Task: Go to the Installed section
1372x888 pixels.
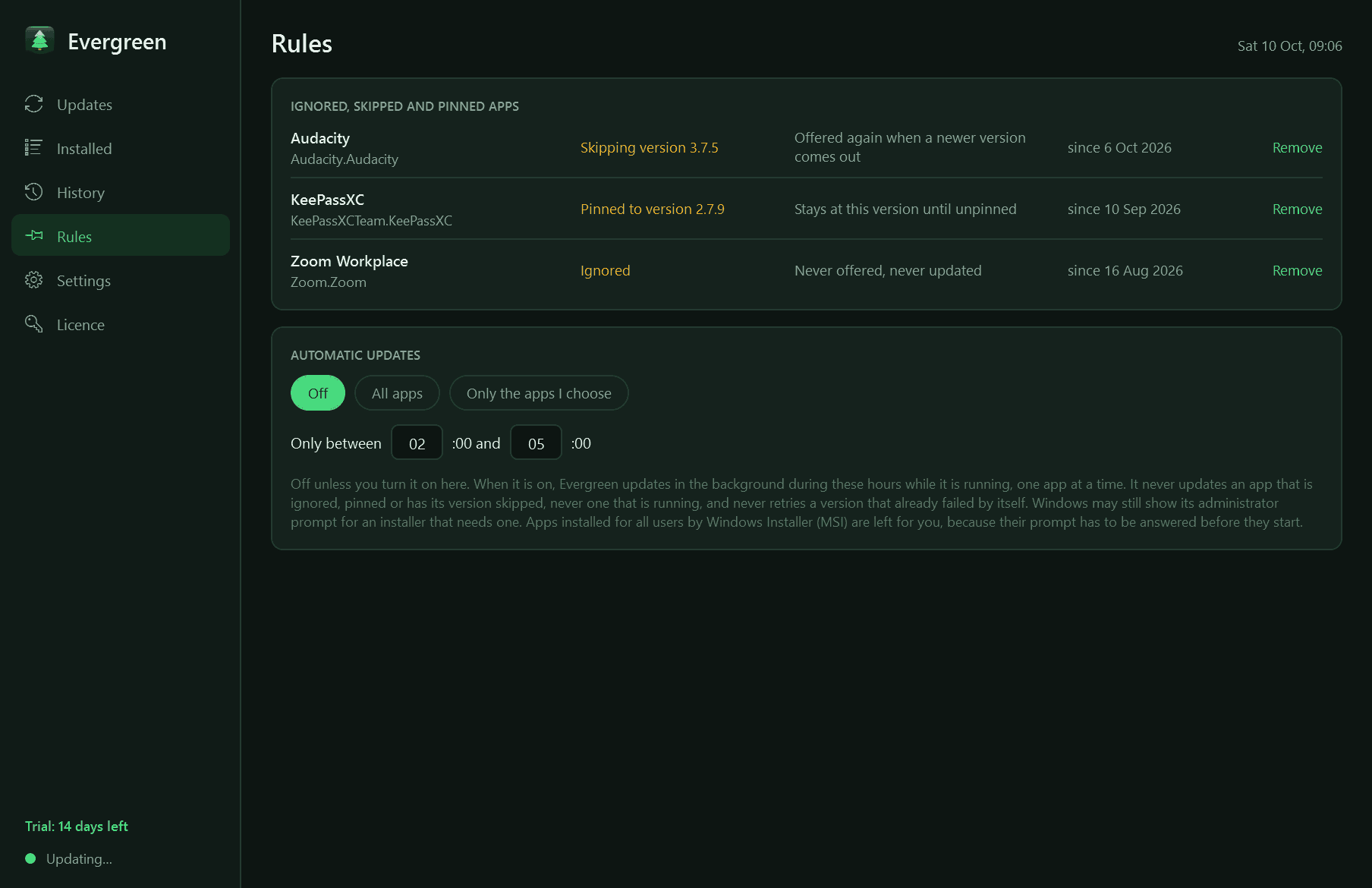Action: 121,149
